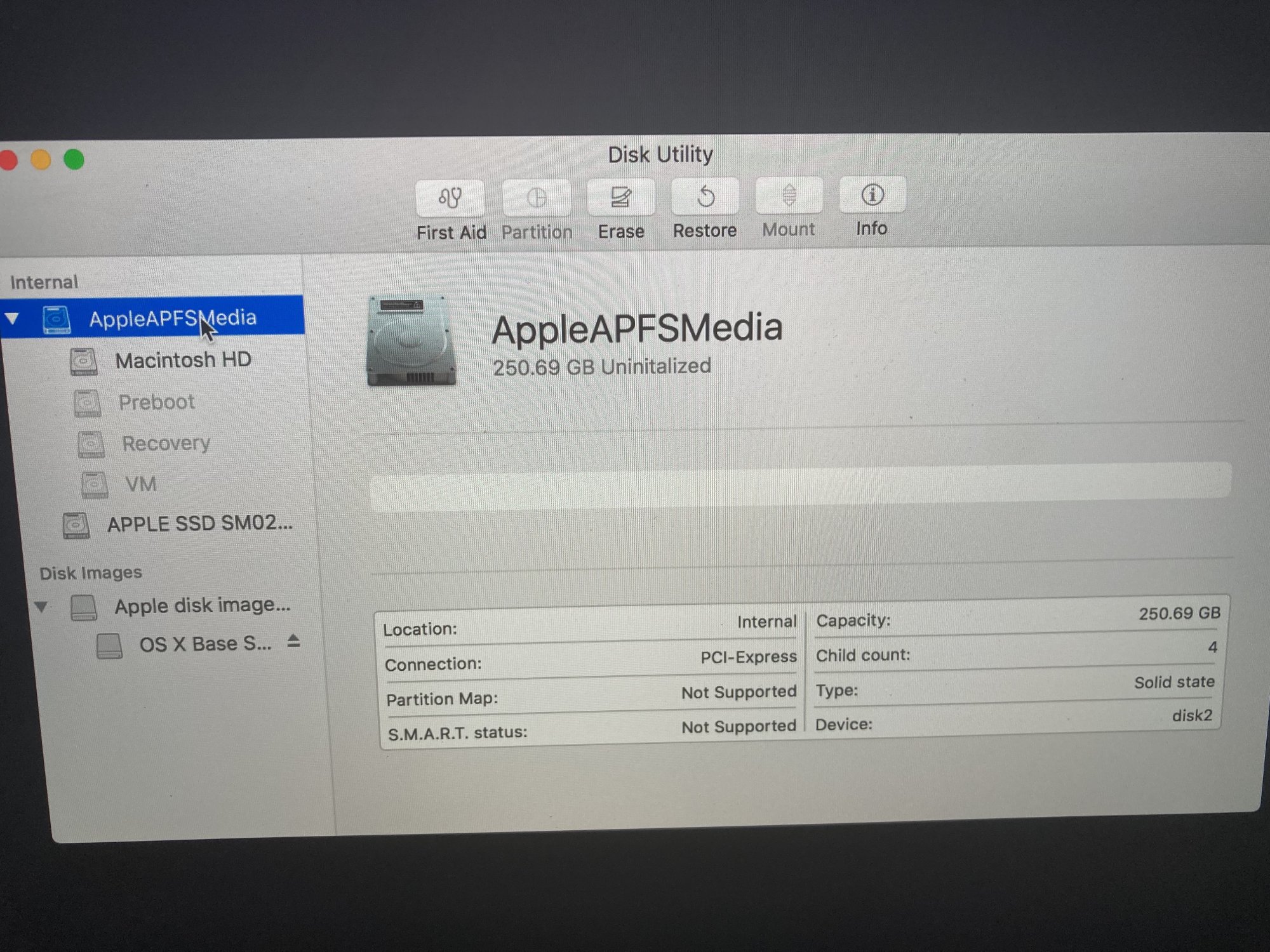The image size is (1270, 952).
Task: Click the disk usage bar
Action: pos(801,487)
